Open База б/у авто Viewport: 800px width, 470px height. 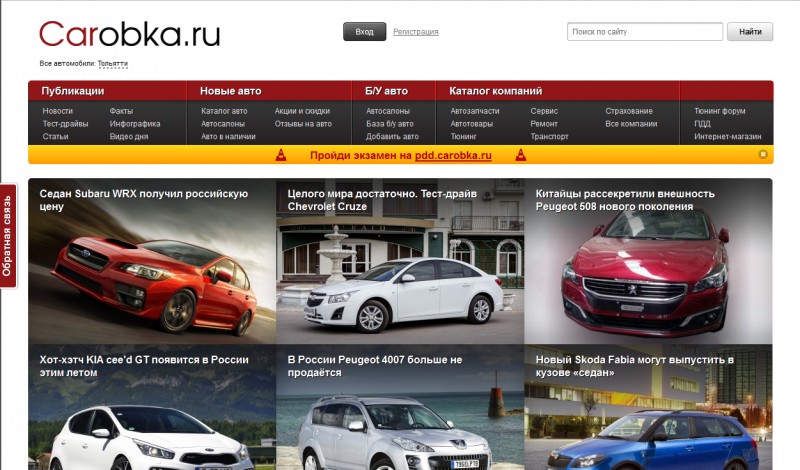click(389, 123)
